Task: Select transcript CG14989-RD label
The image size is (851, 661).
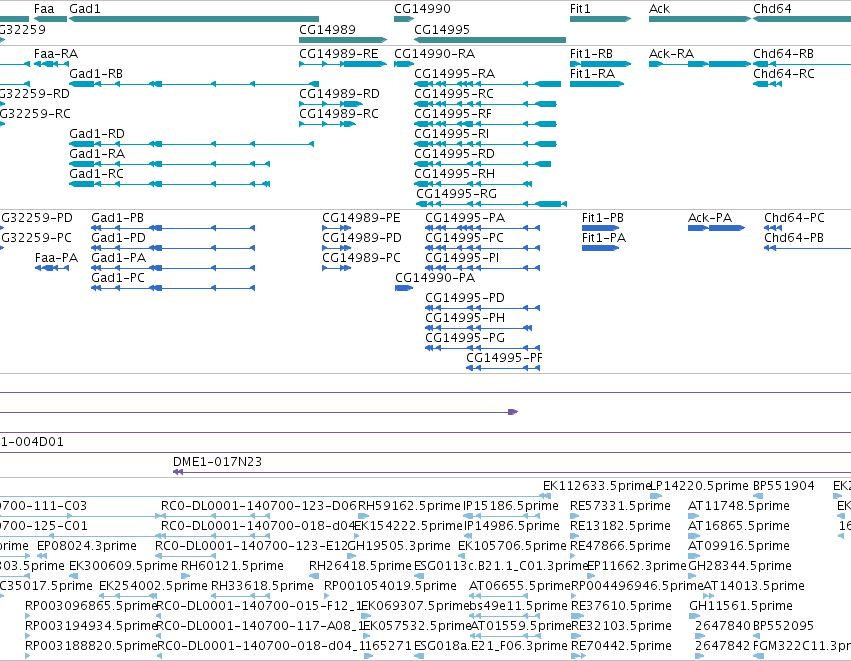Action: point(339,94)
